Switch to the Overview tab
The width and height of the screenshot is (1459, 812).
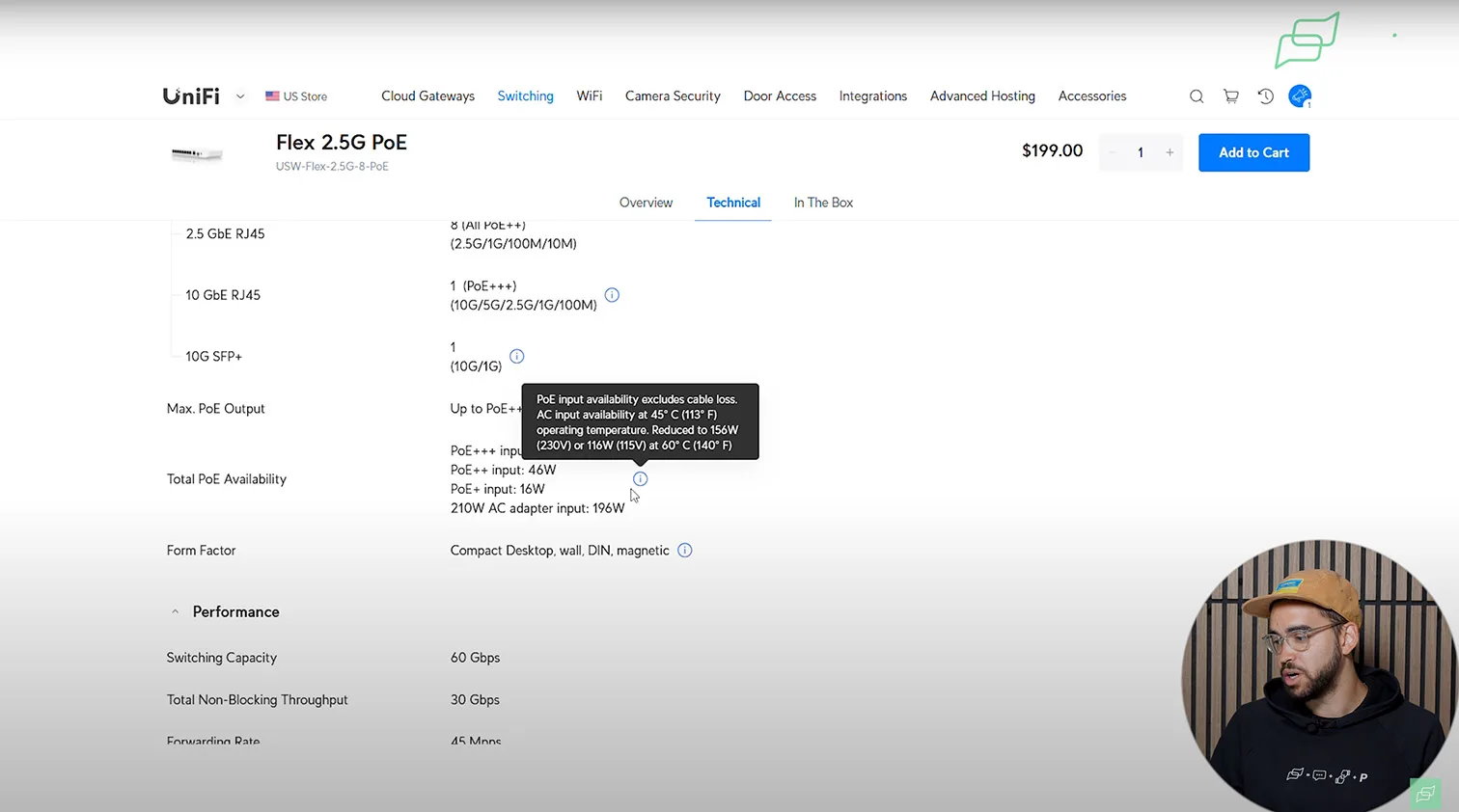(x=646, y=203)
